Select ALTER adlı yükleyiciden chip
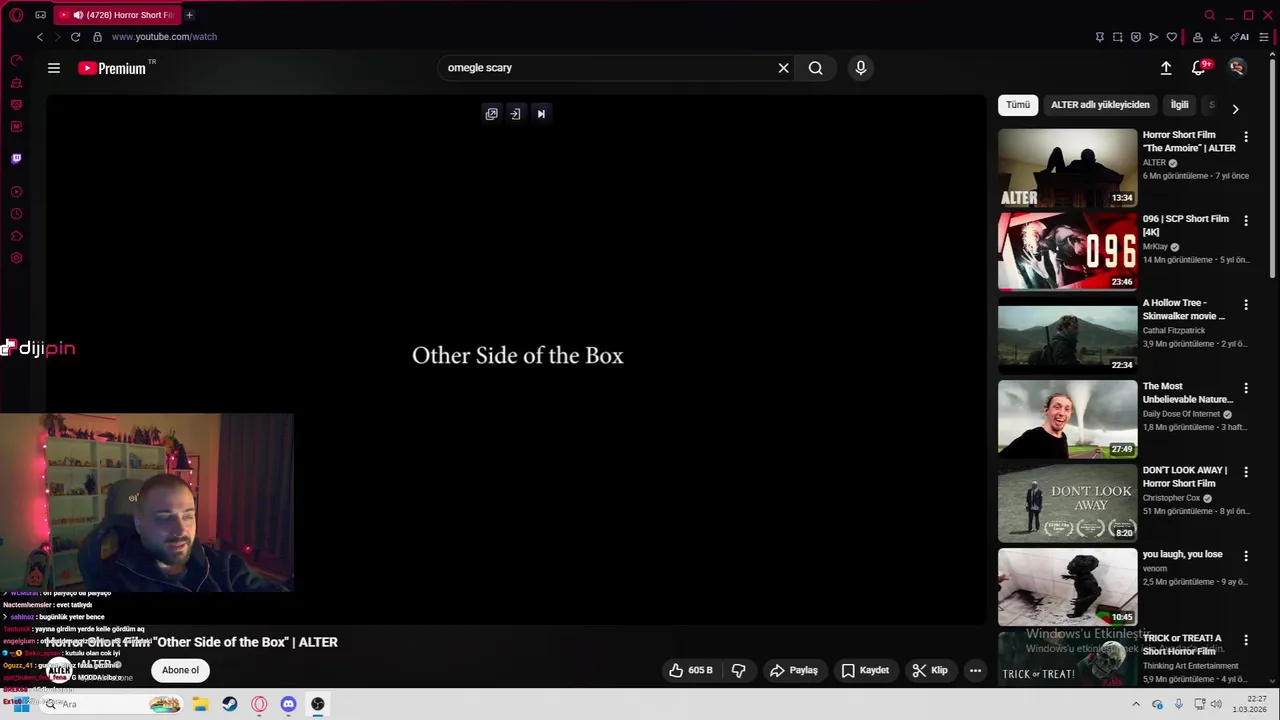 (x=1100, y=105)
